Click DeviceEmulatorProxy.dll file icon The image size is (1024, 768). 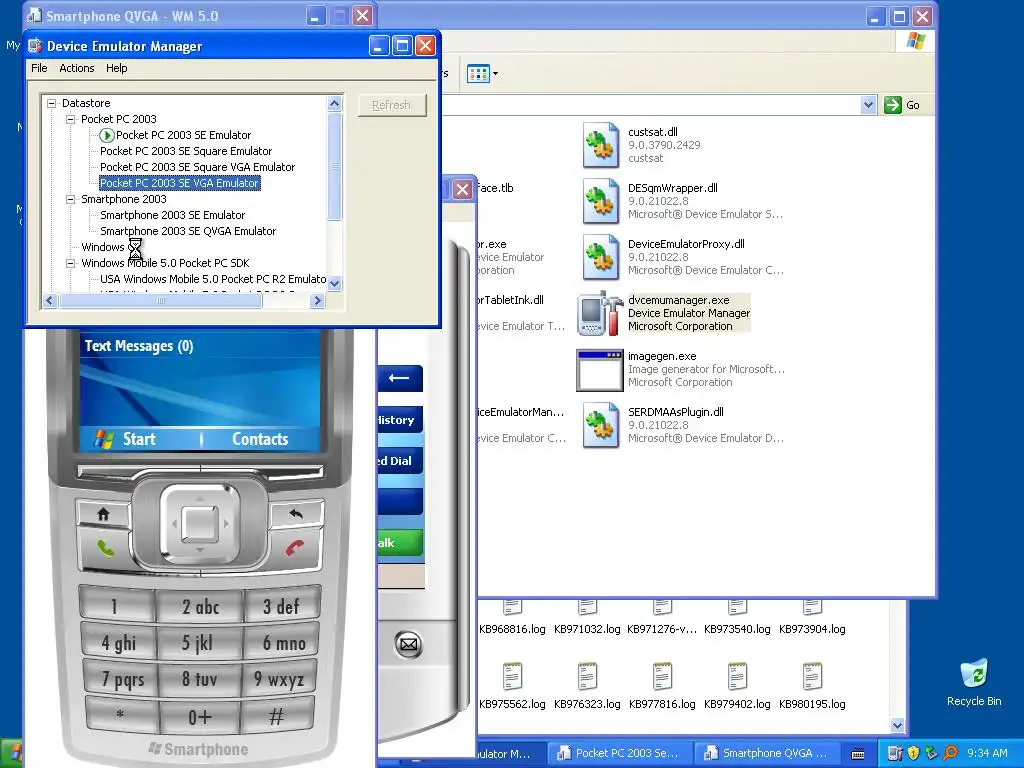coord(600,257)
